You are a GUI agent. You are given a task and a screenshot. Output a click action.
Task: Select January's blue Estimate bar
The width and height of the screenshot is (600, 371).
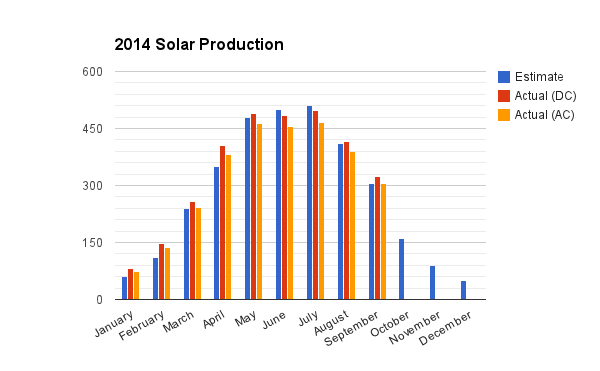(x=124, y=288)
